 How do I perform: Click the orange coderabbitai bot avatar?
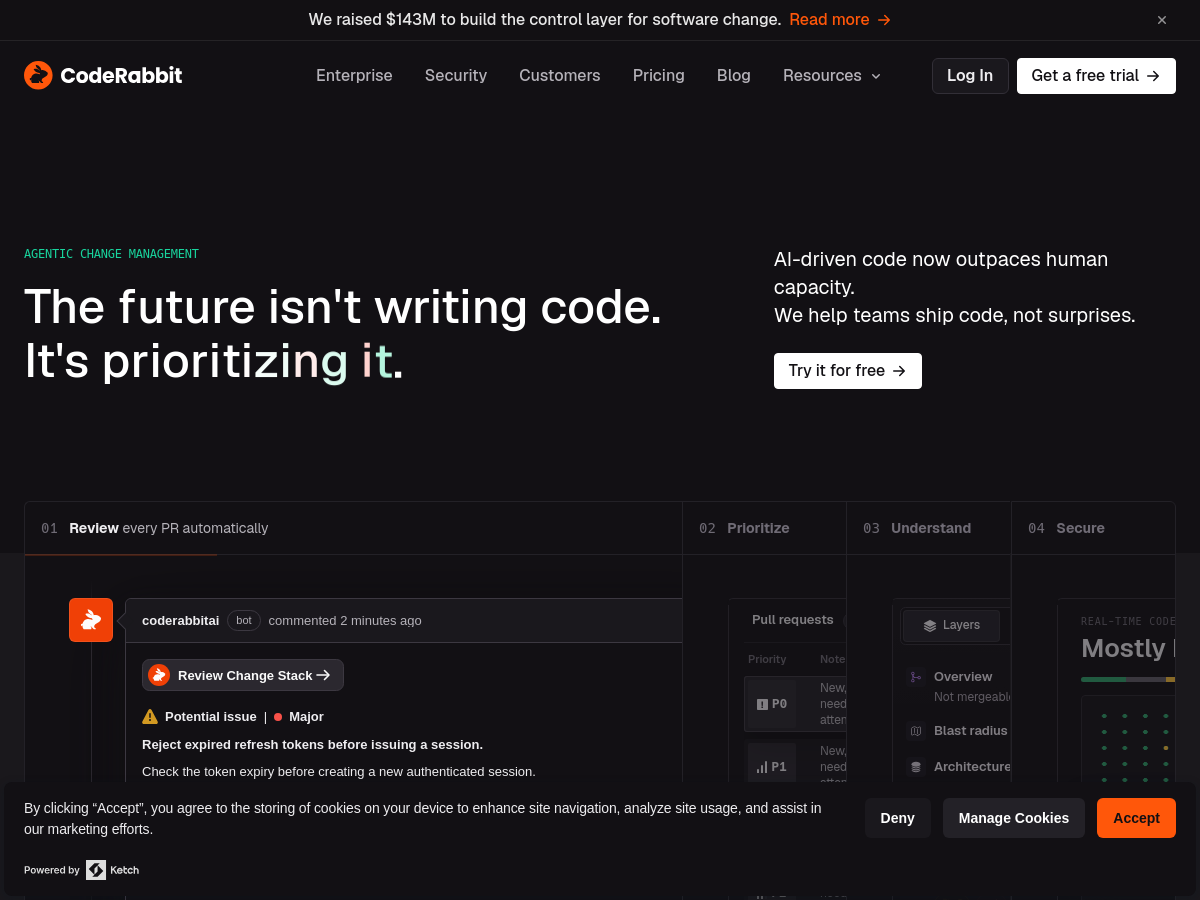point(91,620)
